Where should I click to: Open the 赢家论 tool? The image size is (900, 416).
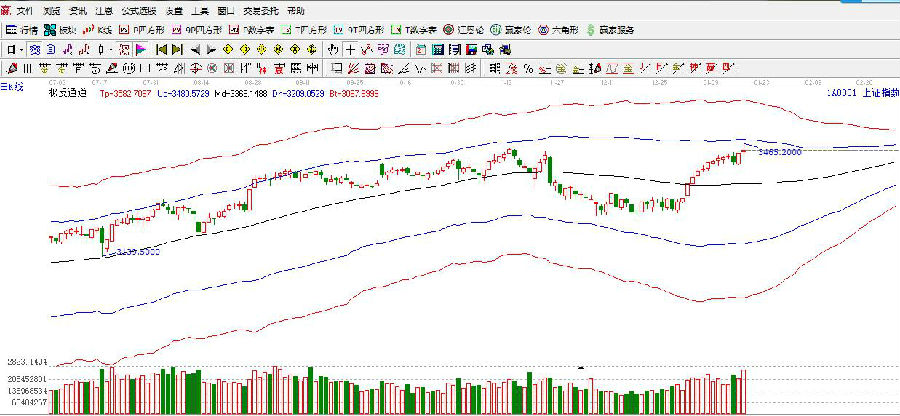point(512,29)
